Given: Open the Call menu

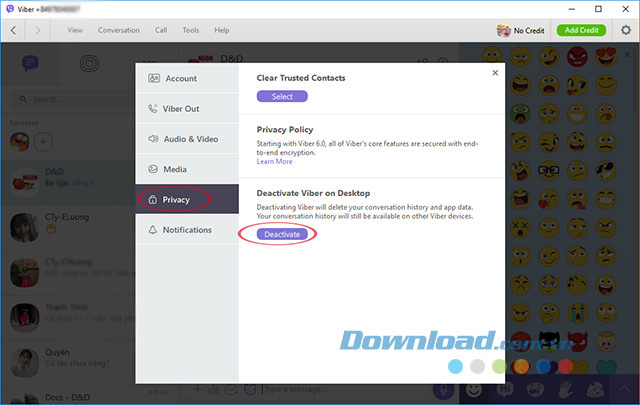Looking at the screenshot, I should [x=161, y=30].
